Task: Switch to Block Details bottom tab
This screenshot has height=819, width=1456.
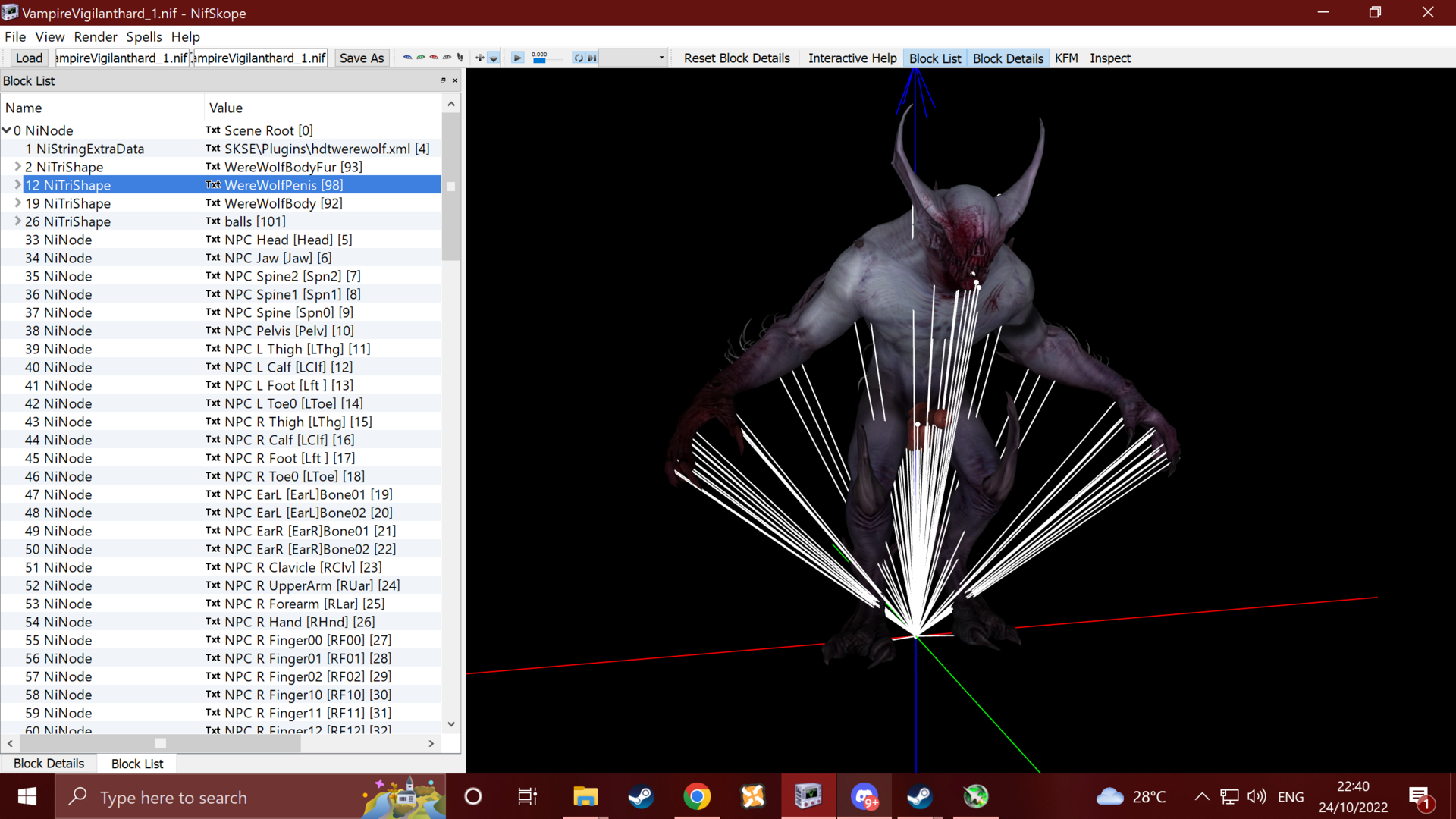Action: (49, 763)
